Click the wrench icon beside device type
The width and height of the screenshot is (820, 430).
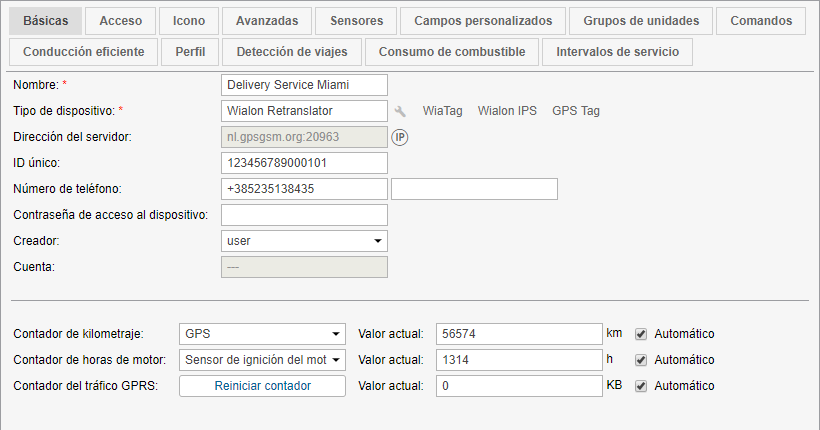[x=400, y=111]
